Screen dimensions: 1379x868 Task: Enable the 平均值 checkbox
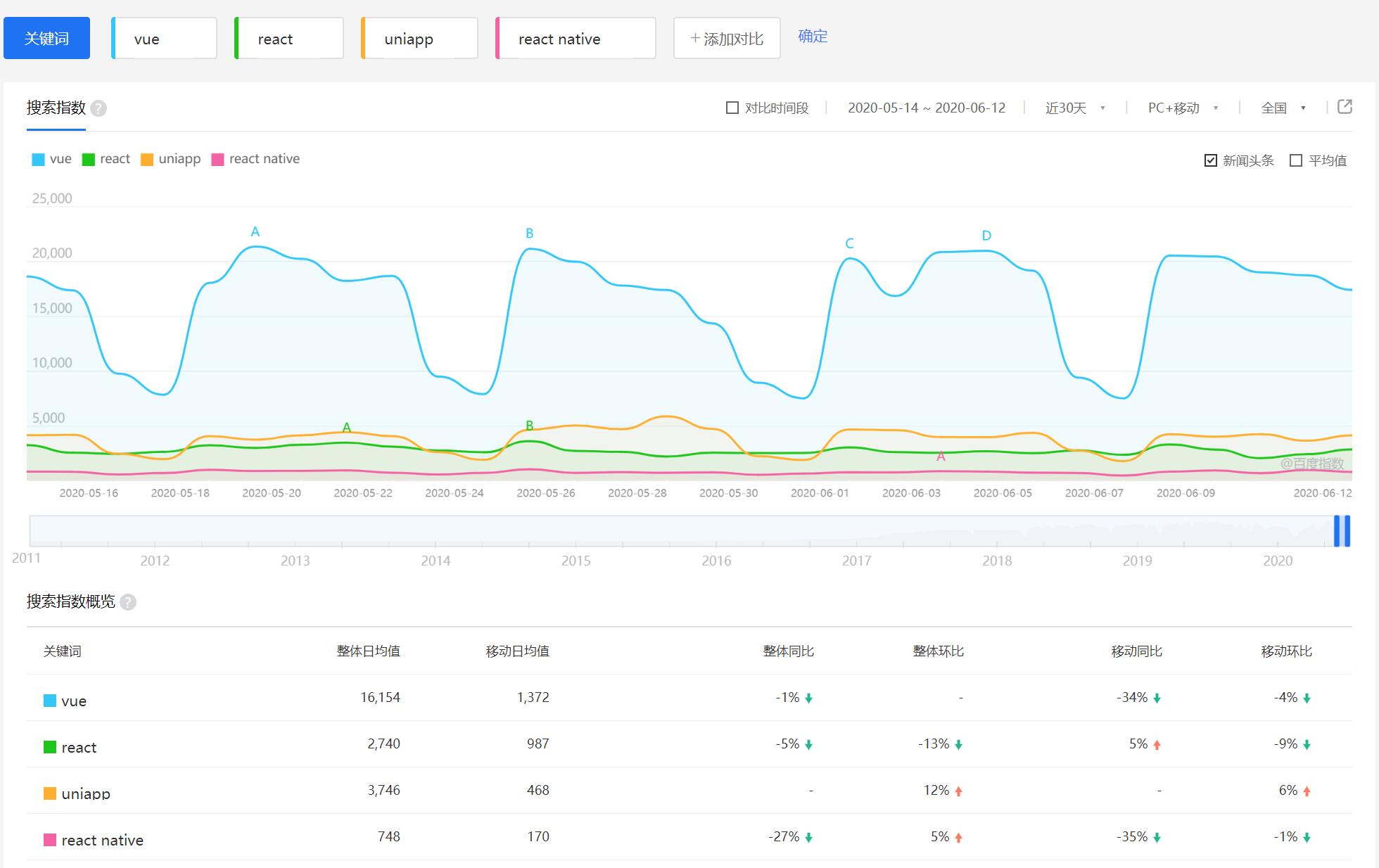point(1296,160)
